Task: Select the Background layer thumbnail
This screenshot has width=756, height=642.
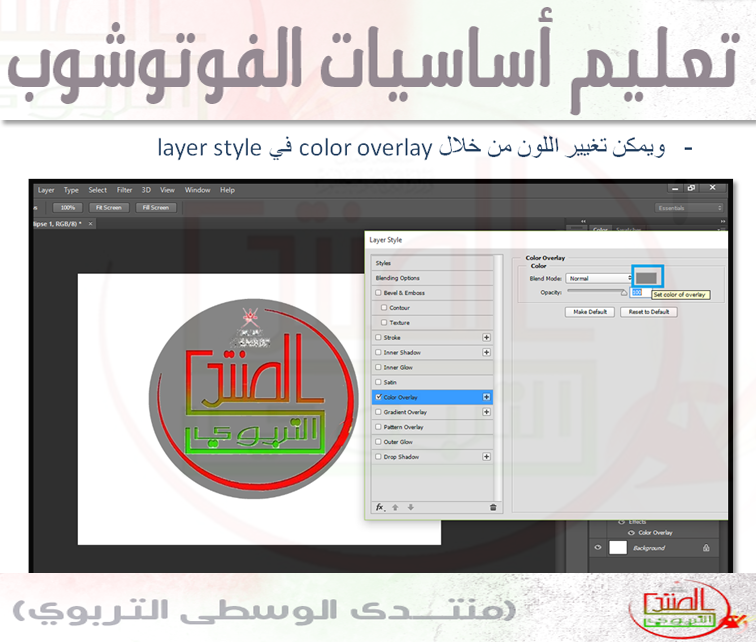Action: coord(618,548)
